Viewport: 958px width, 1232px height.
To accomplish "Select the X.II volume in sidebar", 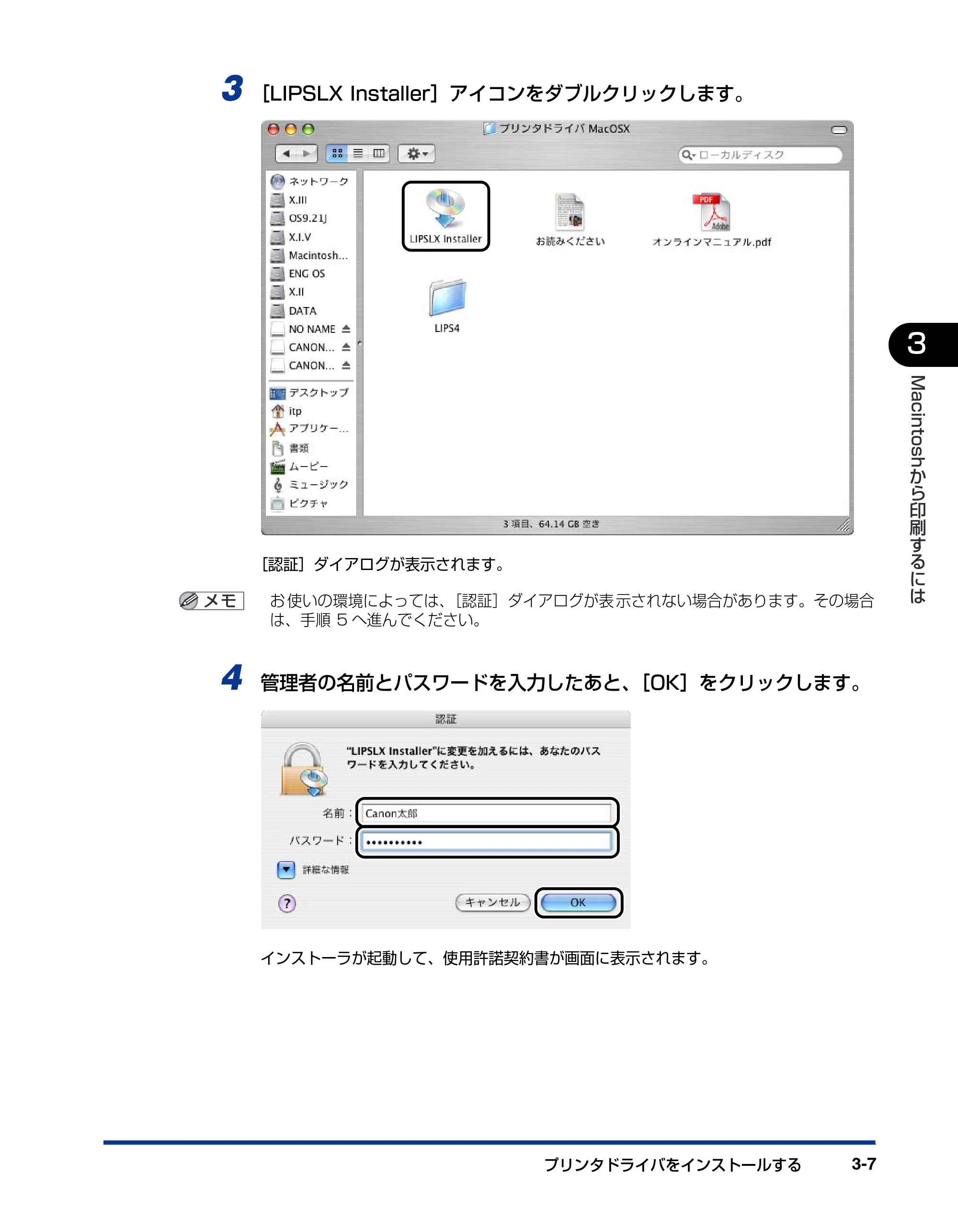I will (x=287, y=292).
